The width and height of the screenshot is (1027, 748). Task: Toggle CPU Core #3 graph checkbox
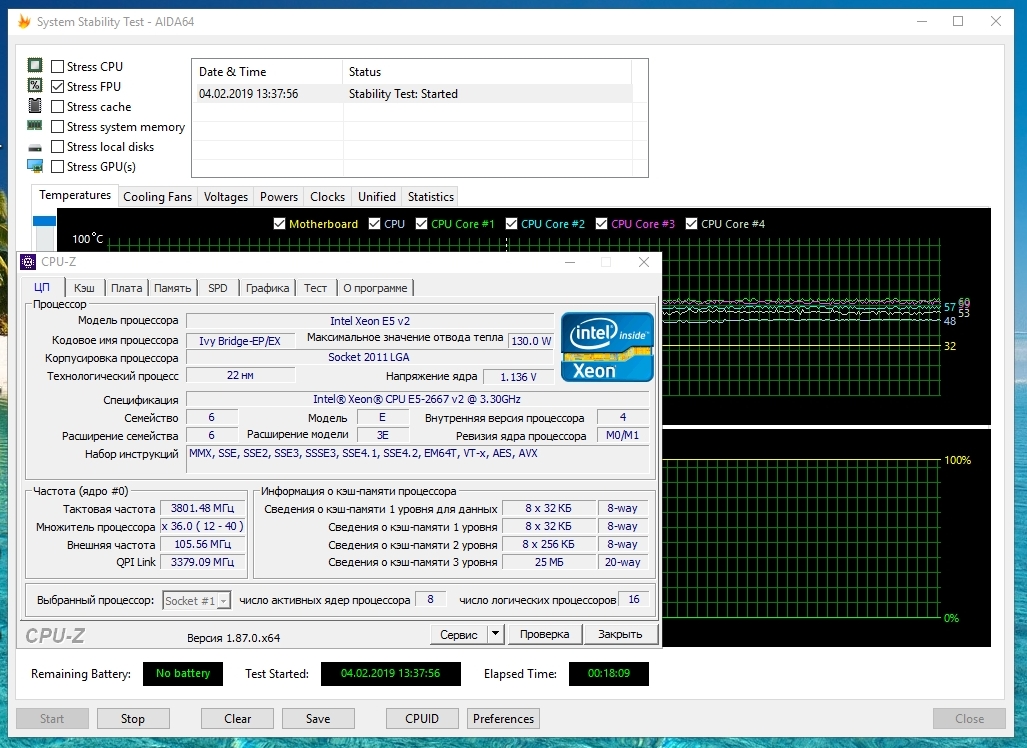(x=601, y=224)
